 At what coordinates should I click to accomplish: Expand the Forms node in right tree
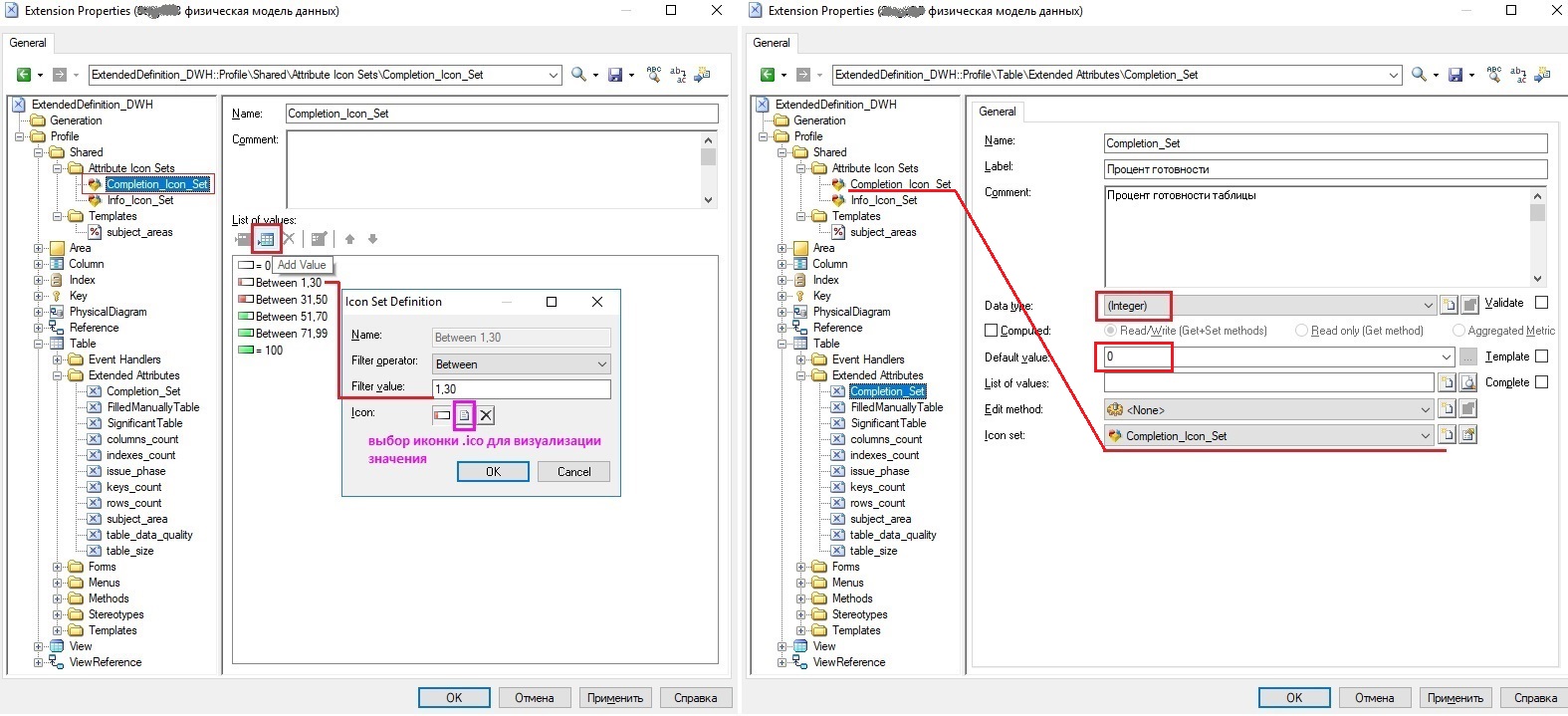click(801, 567)
